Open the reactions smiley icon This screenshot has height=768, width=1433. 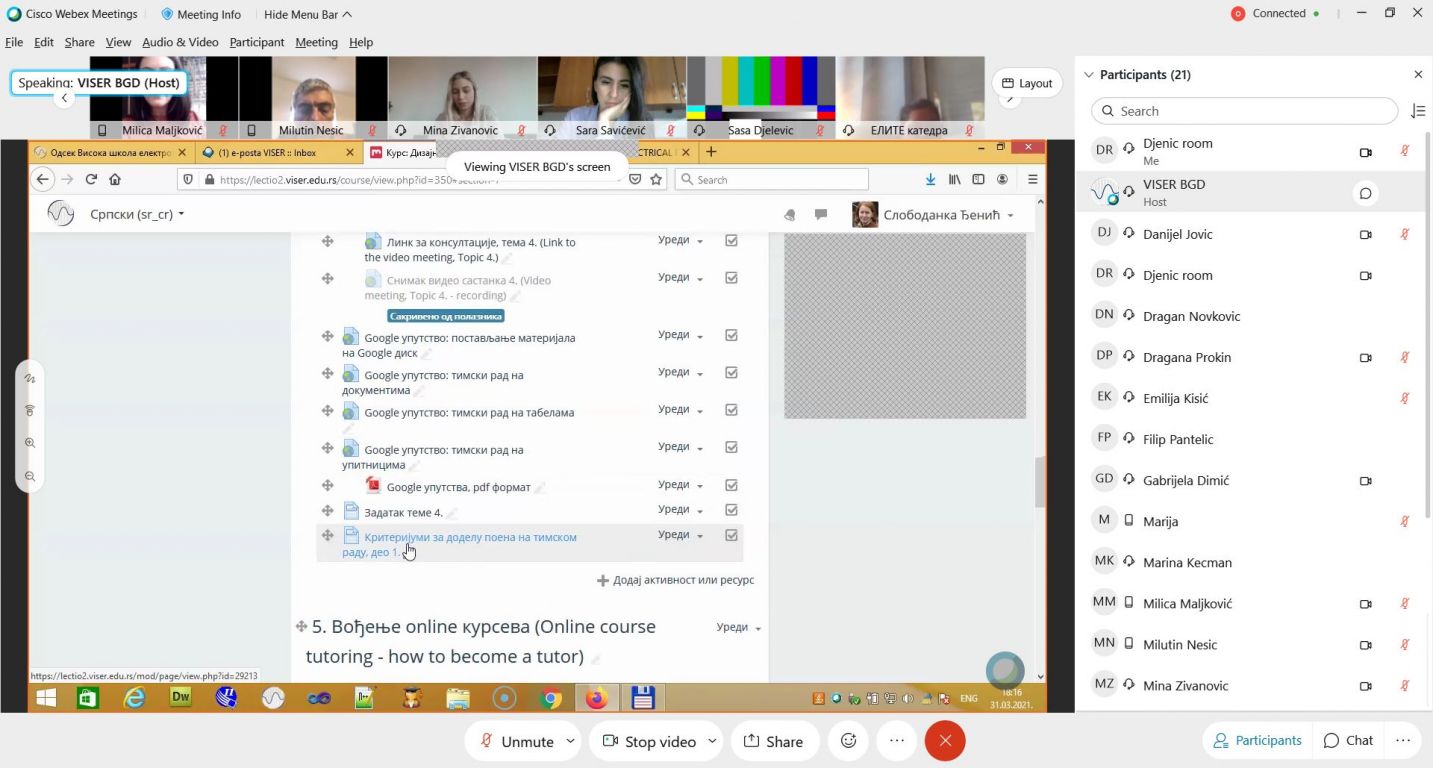(x=849, y=741)
